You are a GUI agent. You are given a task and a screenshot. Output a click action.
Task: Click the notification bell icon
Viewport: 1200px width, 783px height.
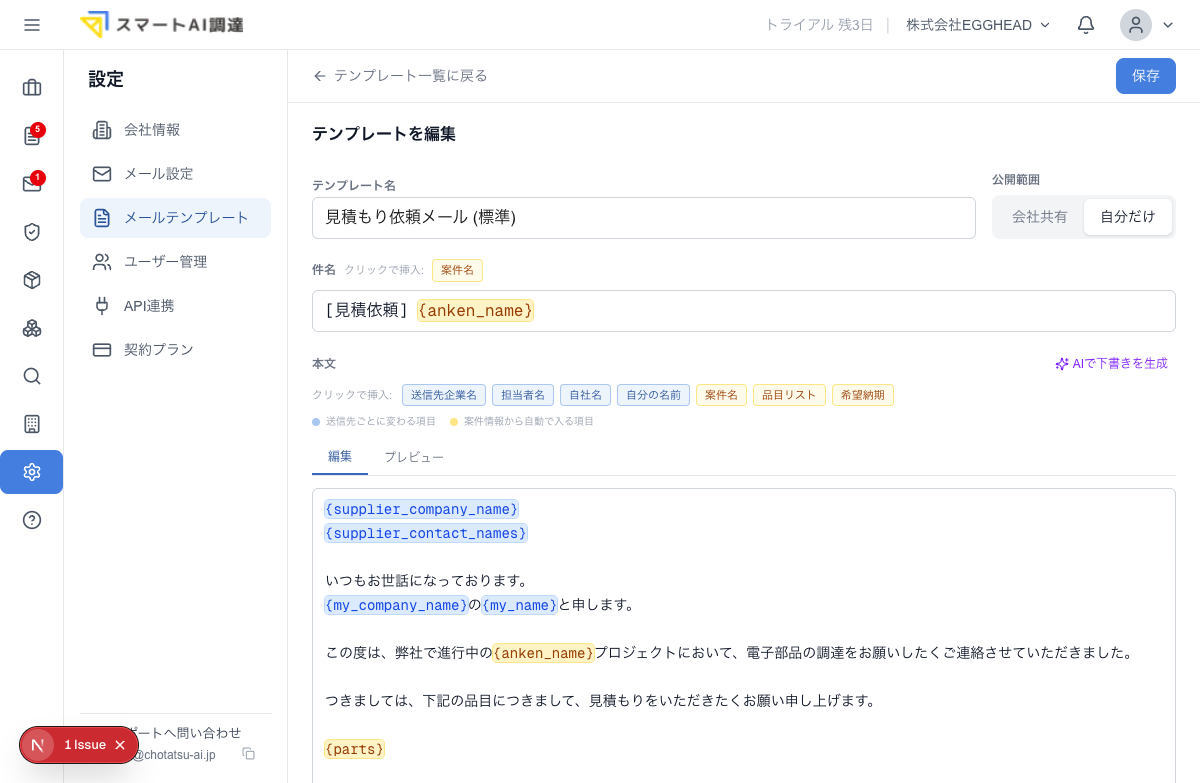1086,25
